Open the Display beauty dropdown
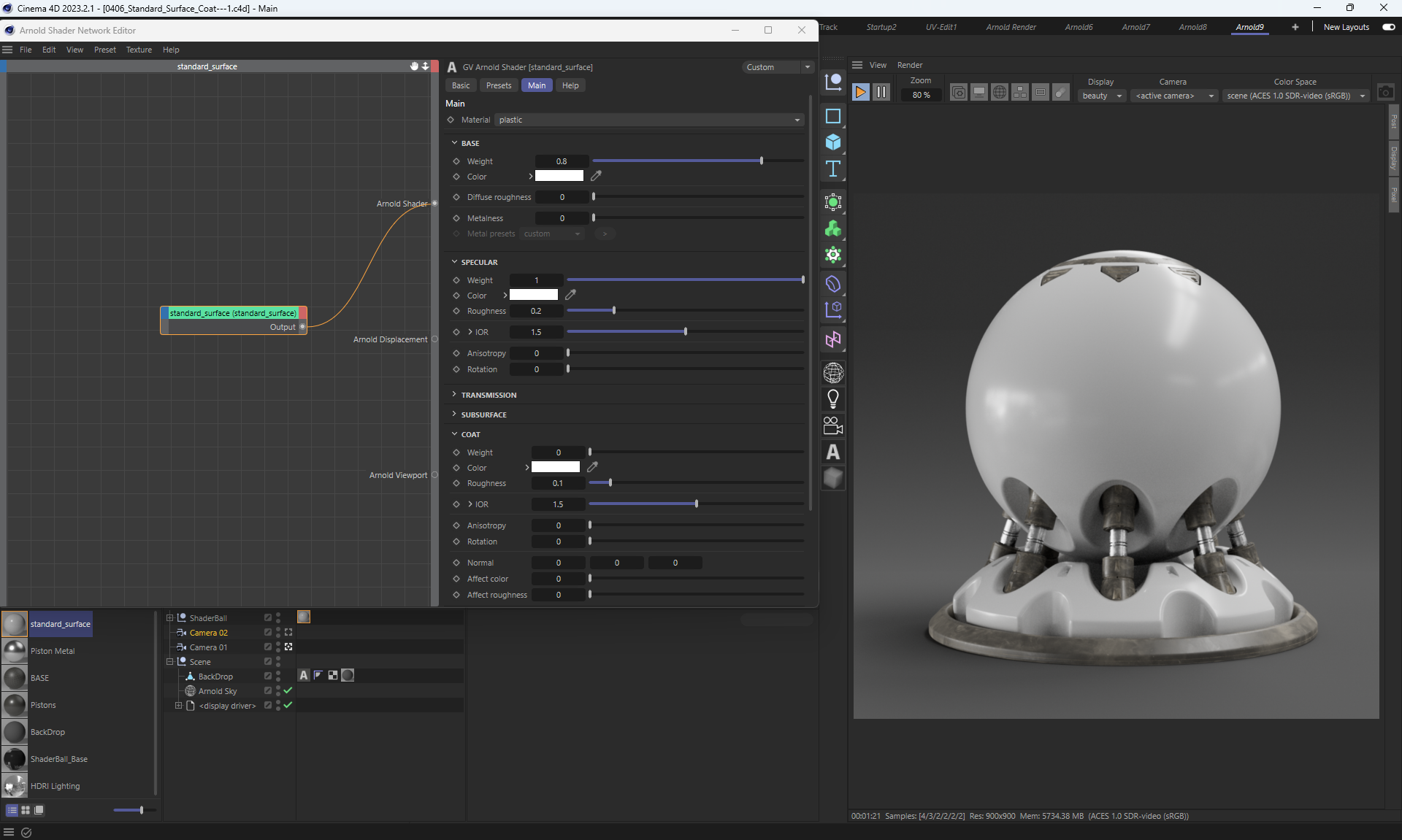 [x=1101, y=96]
